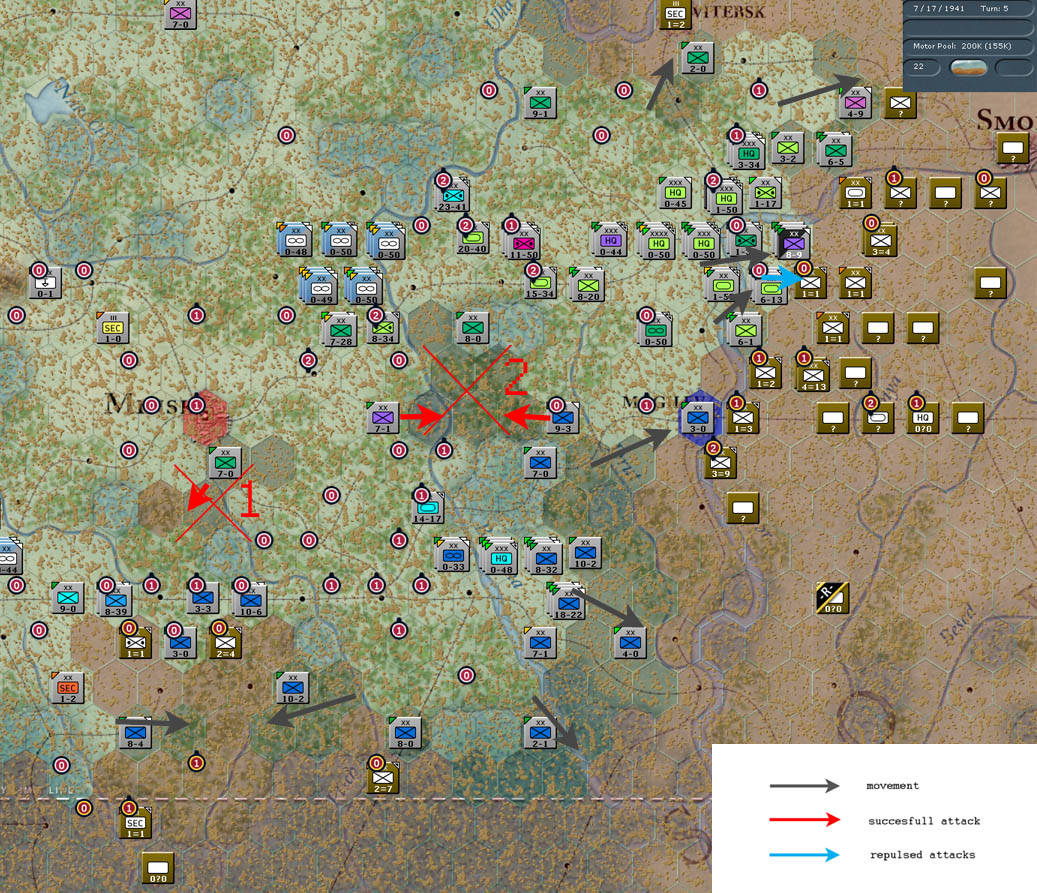Image resolution: width=1037 pixels, height=893 pixels.
Task: Select the green 8-20 unit counter
Action: (x=587, y=286)
